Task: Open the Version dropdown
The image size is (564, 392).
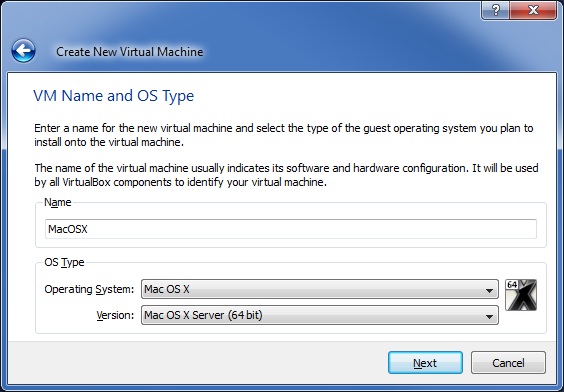Action: click(320, 315)
